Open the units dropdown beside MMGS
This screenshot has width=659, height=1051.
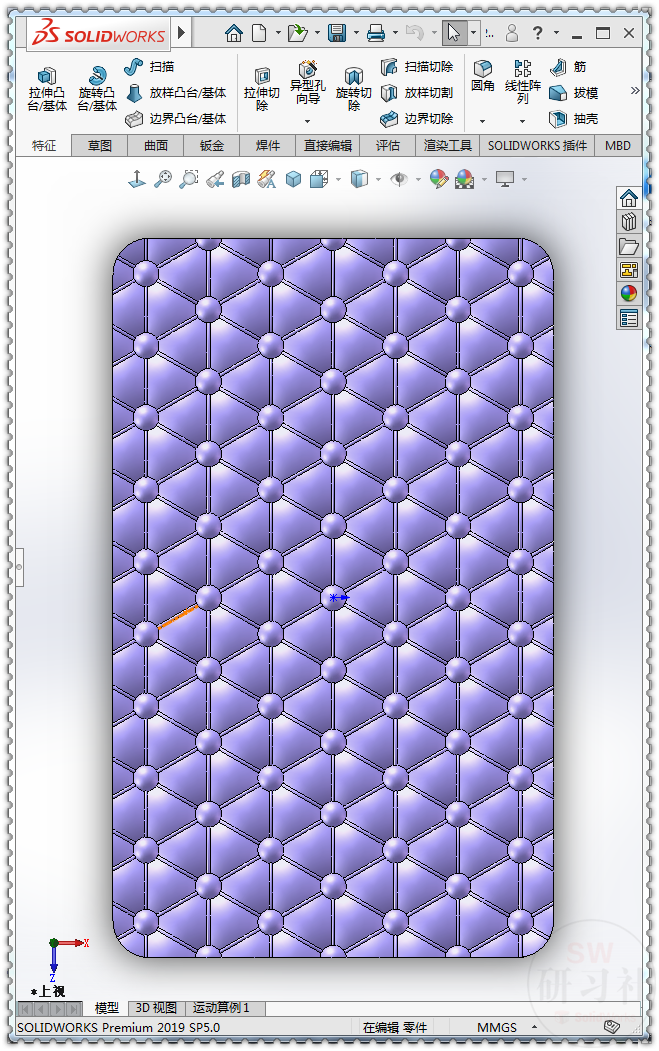(534, 1027)
